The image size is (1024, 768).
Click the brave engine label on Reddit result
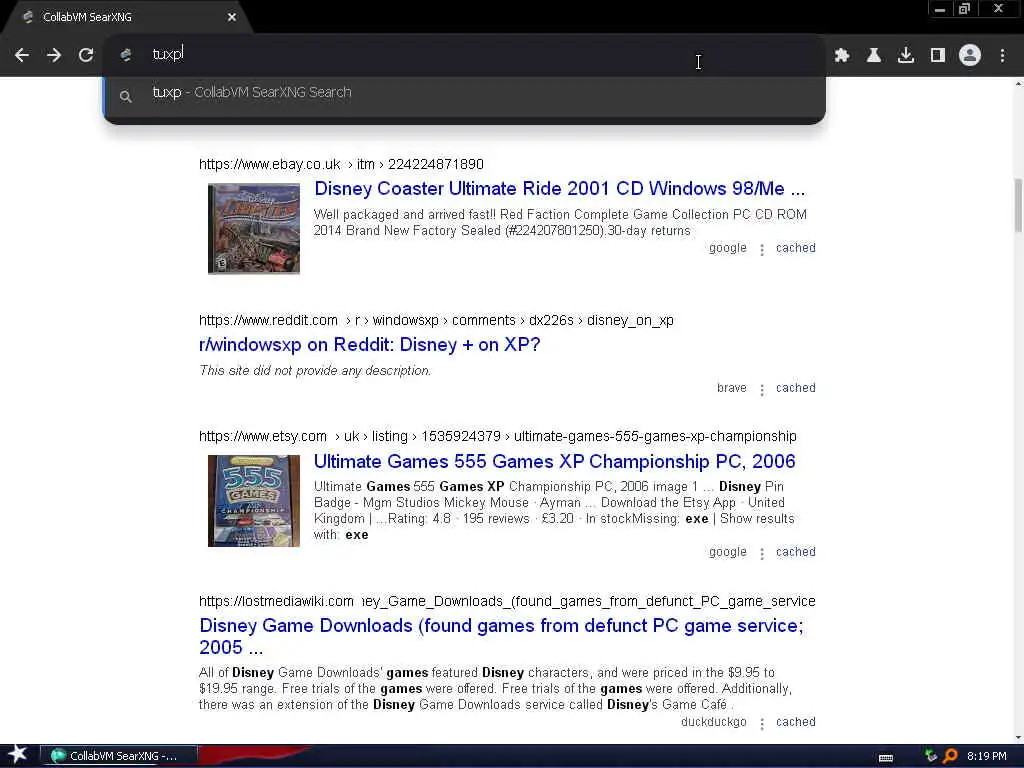click(x=731, y=388)
